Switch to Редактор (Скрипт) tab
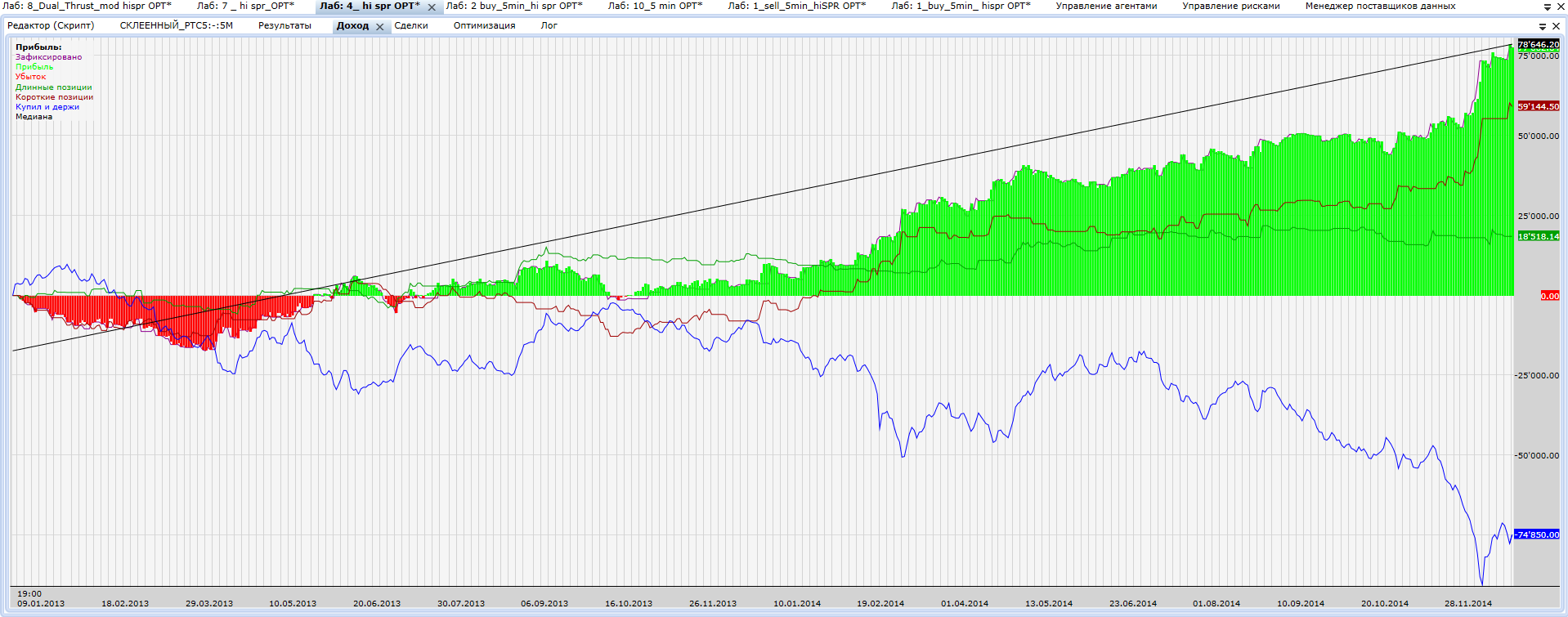1568x617 pixels. coord(51,25)
